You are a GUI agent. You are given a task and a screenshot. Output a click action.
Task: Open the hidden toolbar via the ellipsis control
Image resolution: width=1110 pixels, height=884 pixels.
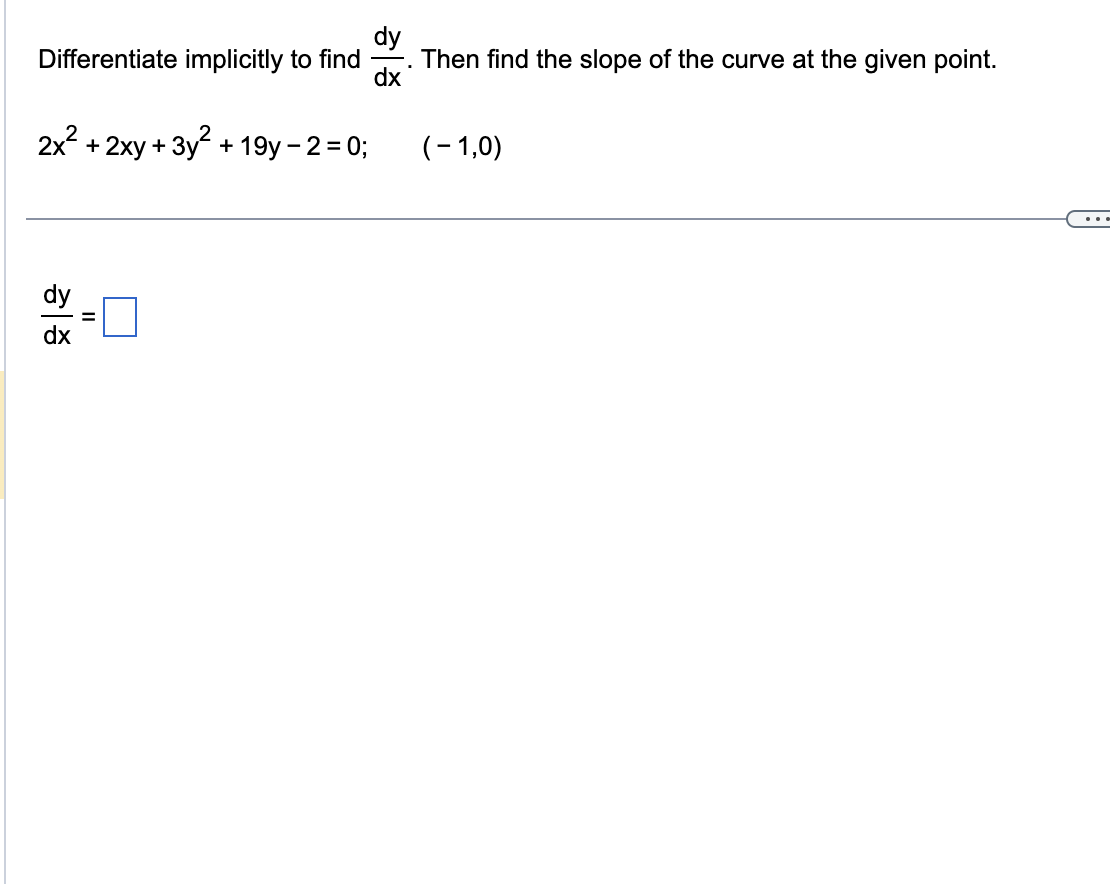click(x=1097, y=218)
